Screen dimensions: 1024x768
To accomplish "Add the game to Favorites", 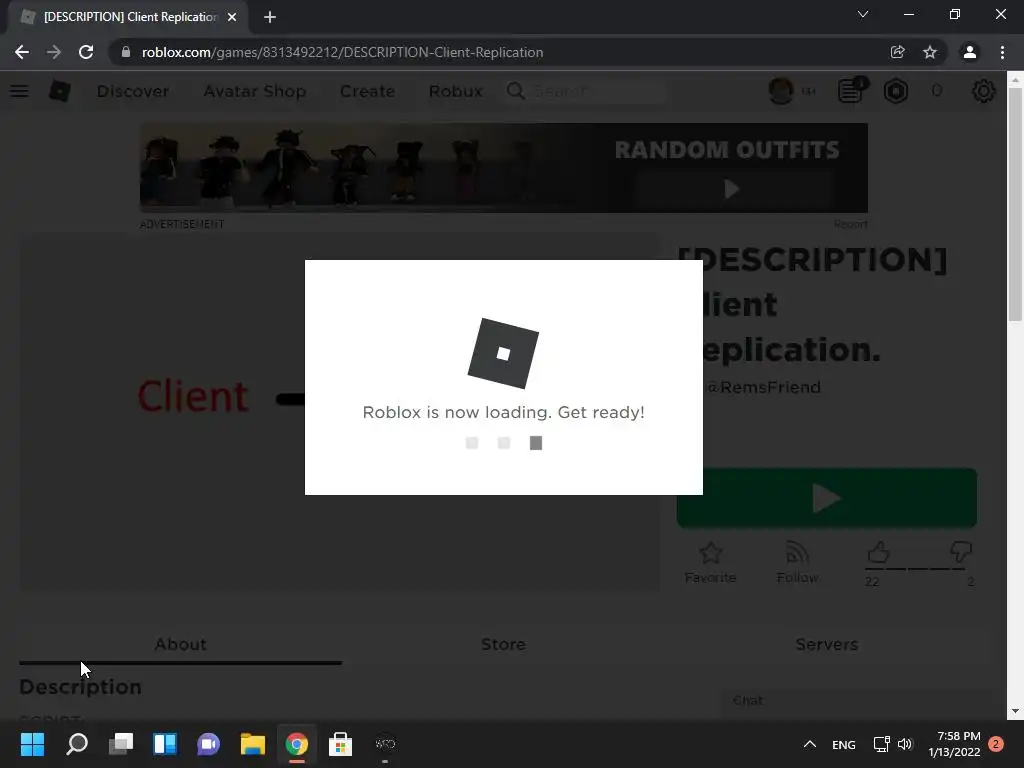I will coord(711,562).
